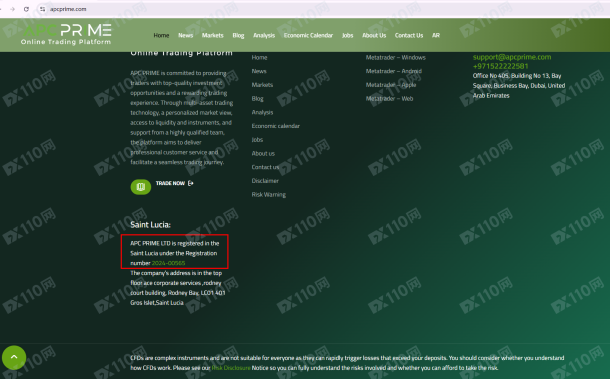Viewport: 610px width, 379px height.
Task: Click the TRADE NOW button
Action: pyautogui.click(x=170, y=183)
